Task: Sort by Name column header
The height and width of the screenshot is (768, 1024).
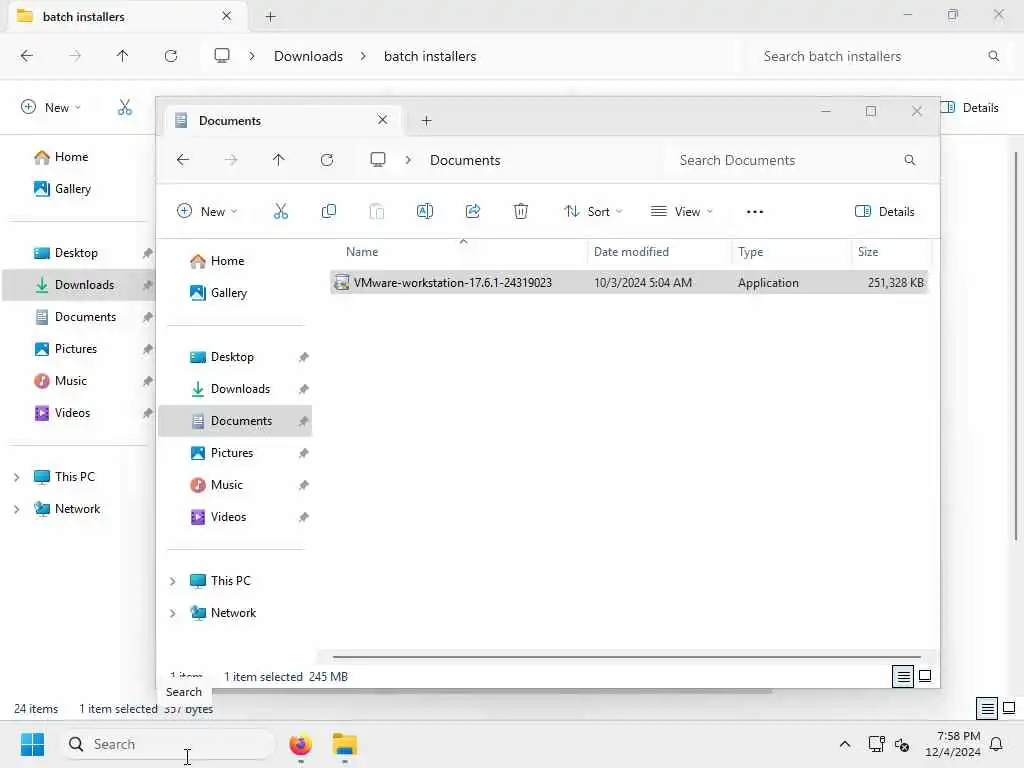Action: click(362, 252)
